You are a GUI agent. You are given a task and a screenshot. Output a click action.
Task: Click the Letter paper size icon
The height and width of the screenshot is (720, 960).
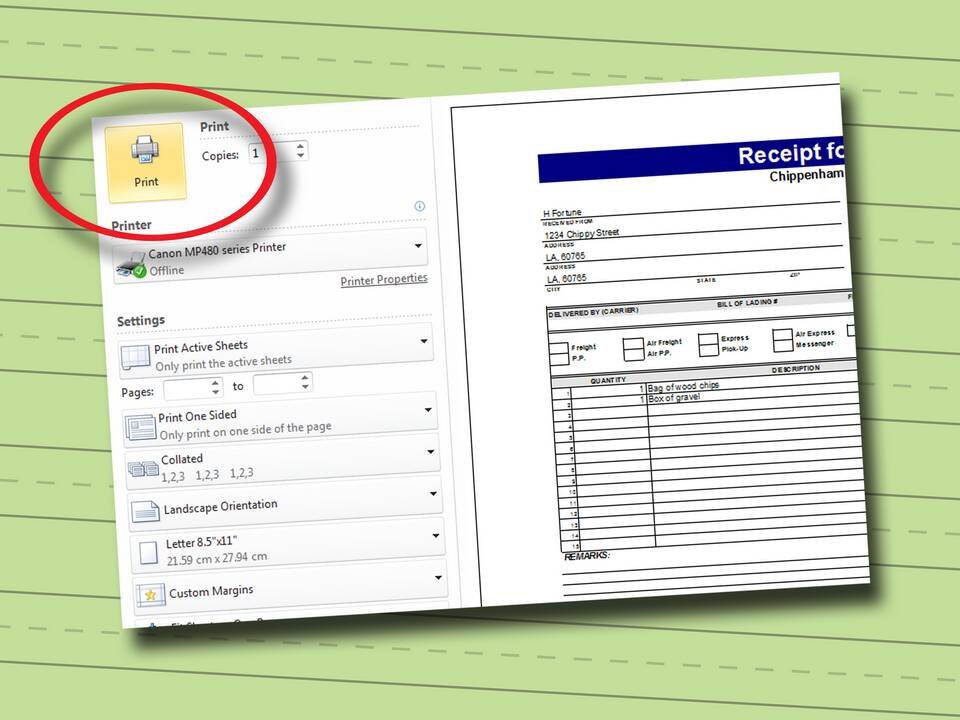148,553
